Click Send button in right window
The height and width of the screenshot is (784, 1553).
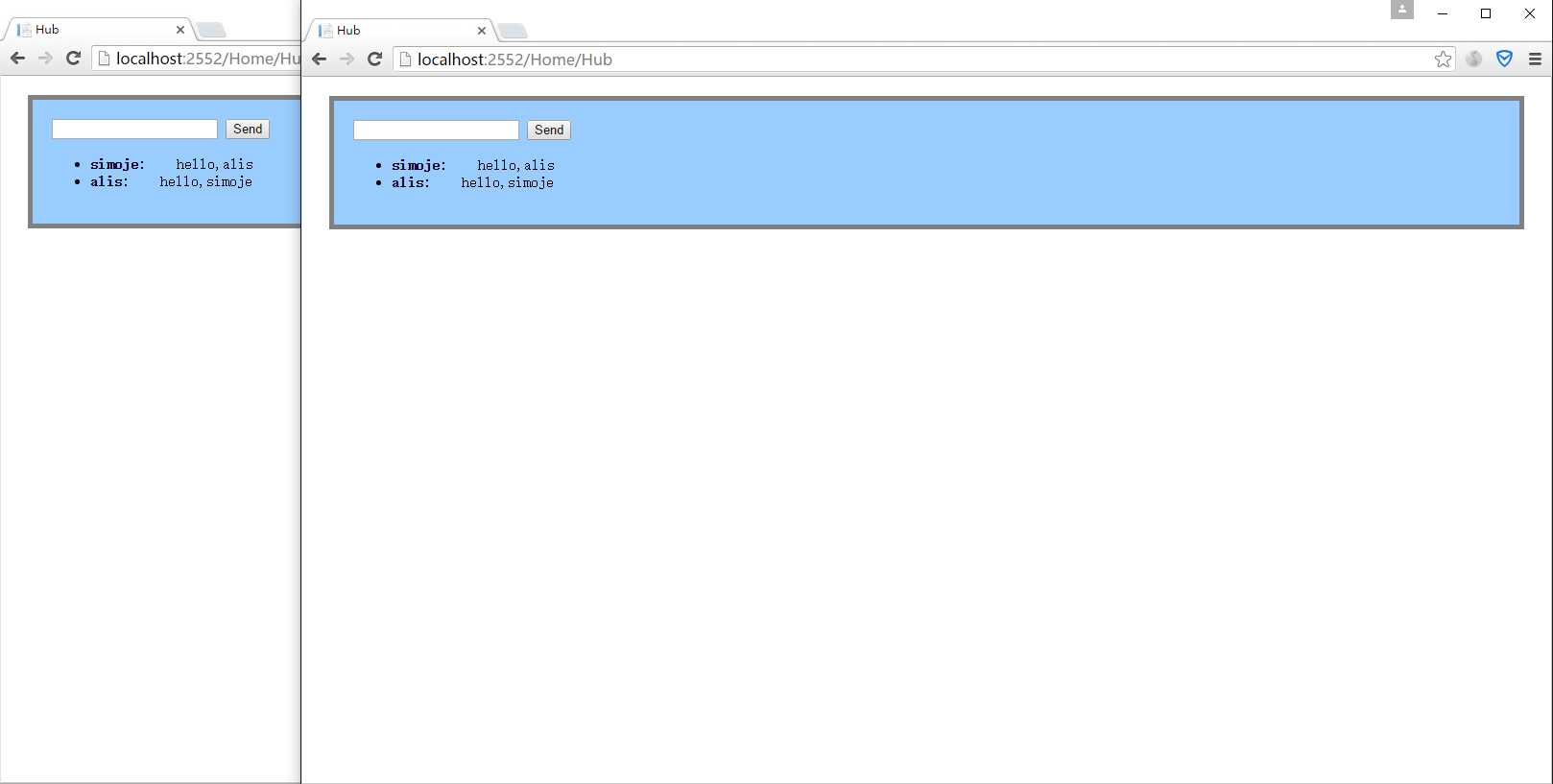549,131
